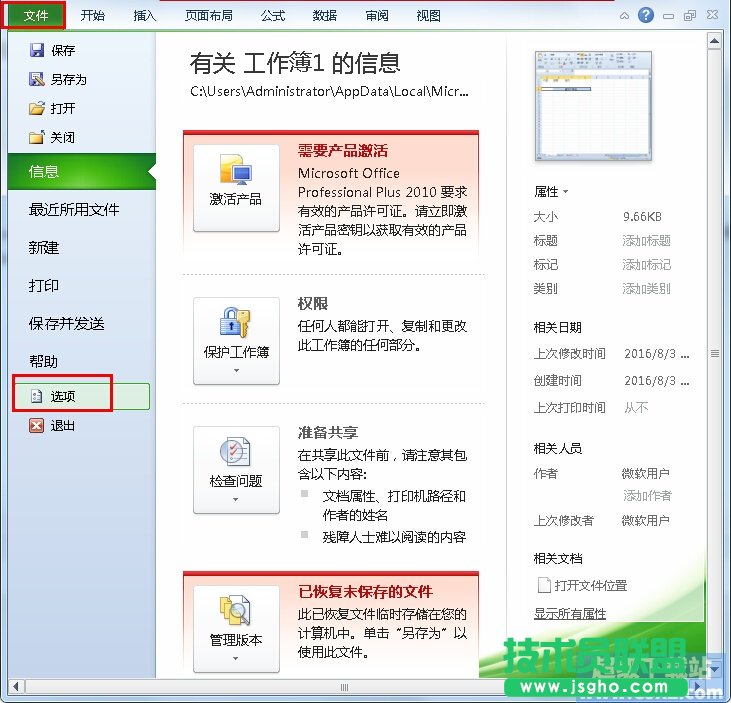Open a file via Open icon
Image resolution: width=731 pixels, height=703 pixels.
[37, 108]
